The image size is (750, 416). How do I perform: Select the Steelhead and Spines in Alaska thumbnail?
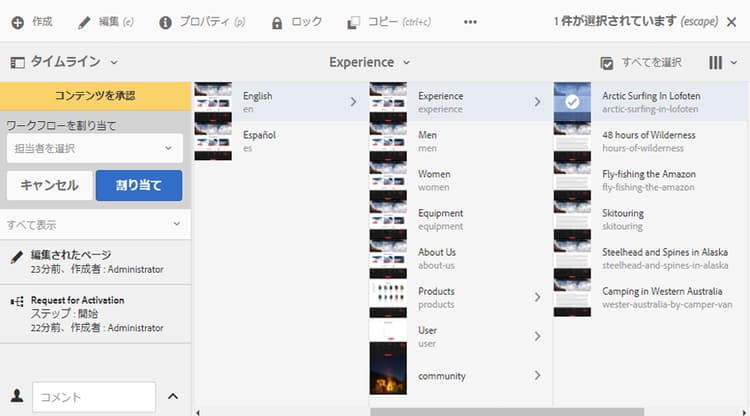pos(572,259)
